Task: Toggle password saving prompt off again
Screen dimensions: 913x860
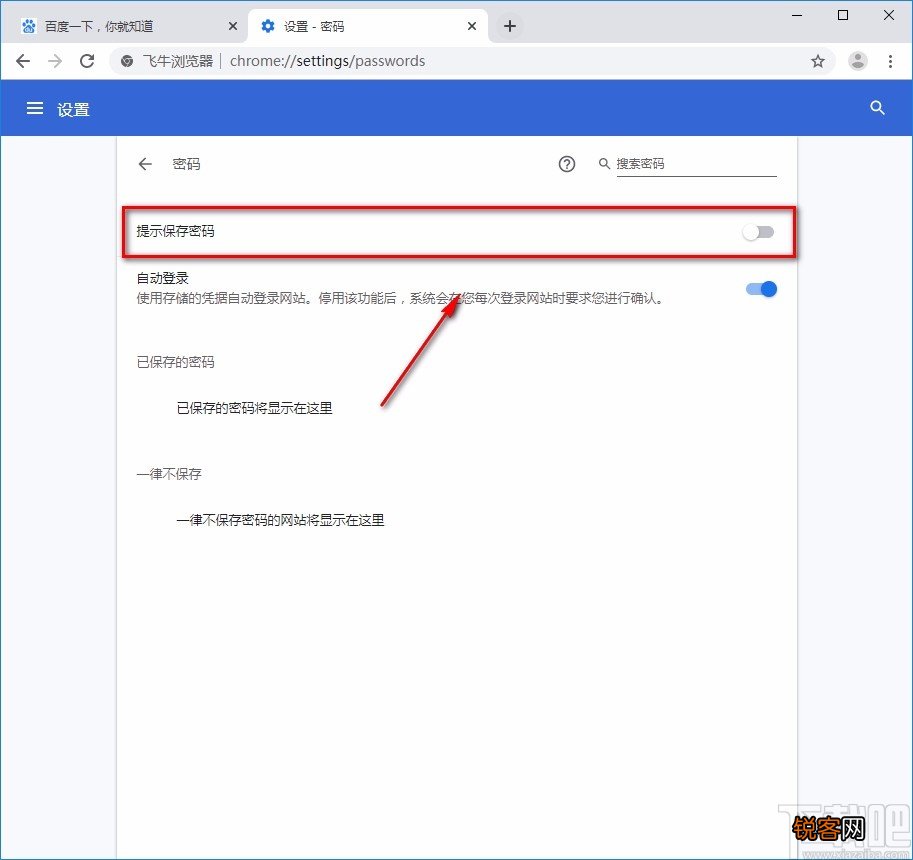Action: pyautogui.click(x=758, y=231)
